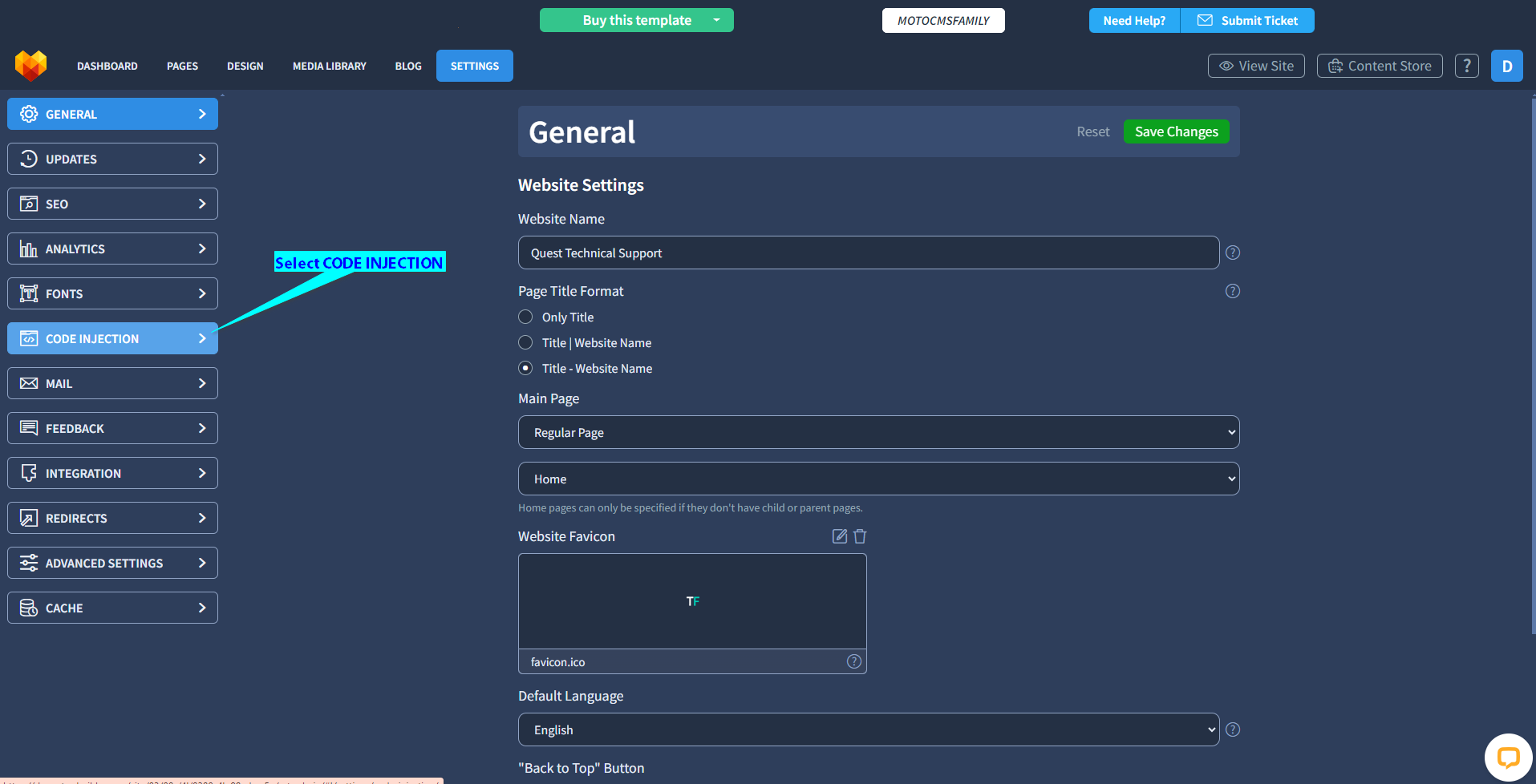Click the Reset link
The width and height of the screenshot is (1536, 784).
(1093, 131)
